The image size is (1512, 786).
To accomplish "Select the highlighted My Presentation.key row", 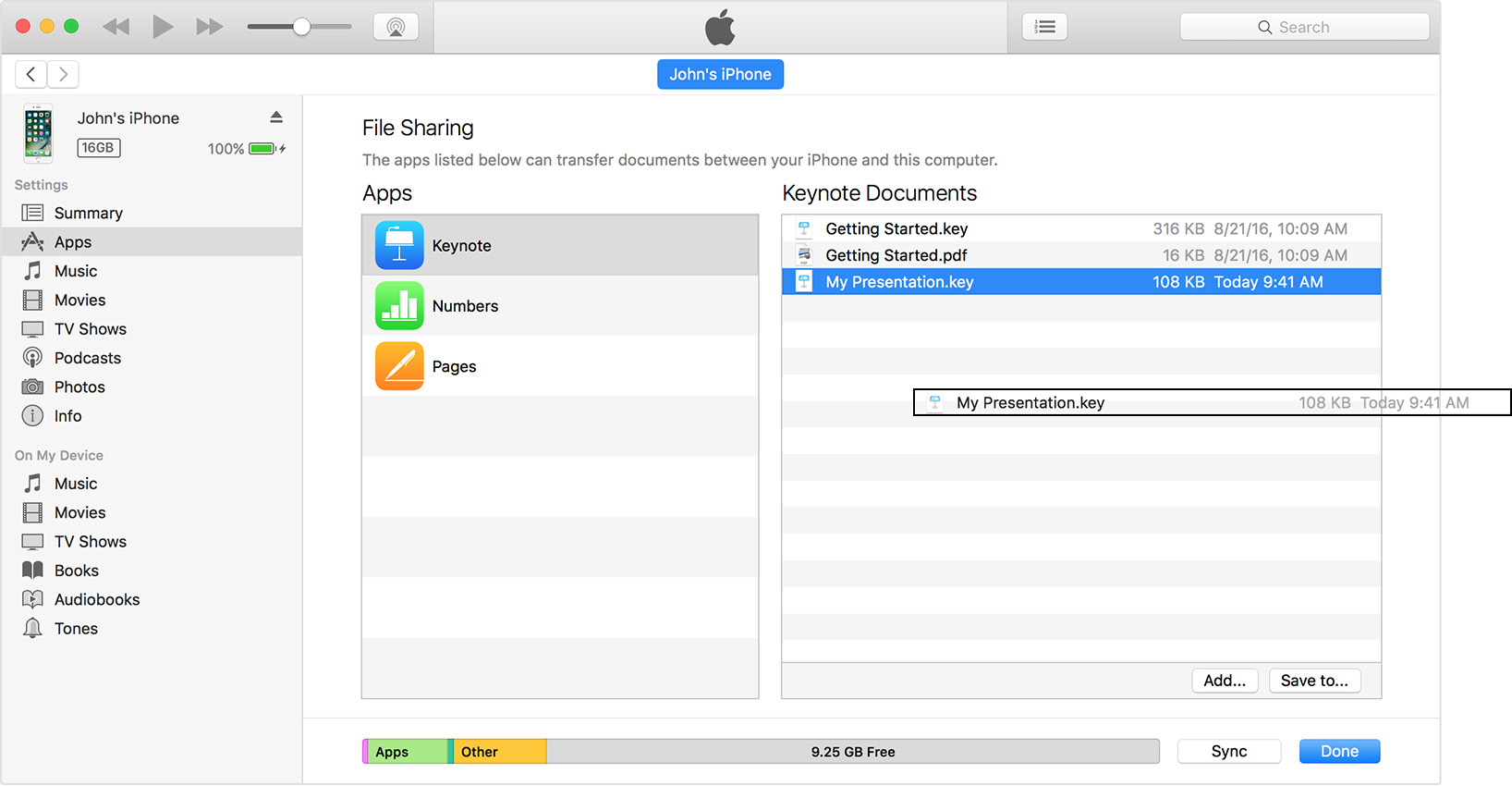I will (1081, 282).
